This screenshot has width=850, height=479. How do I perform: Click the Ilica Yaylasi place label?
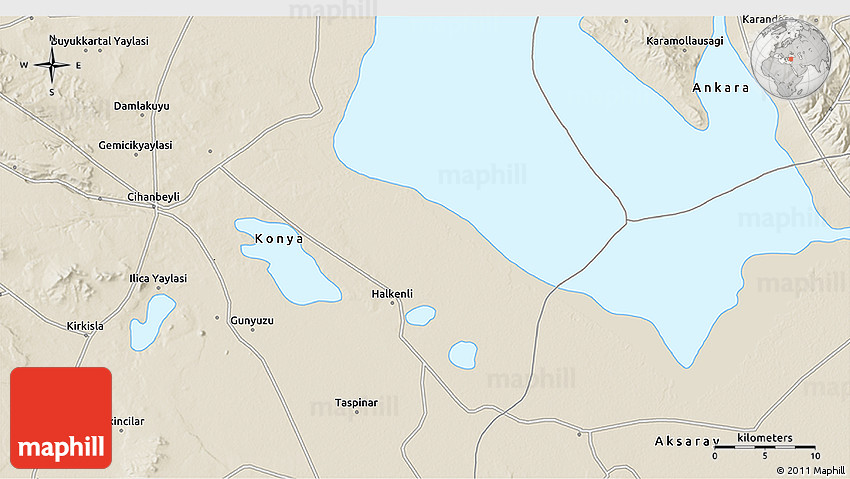[158, 278]
